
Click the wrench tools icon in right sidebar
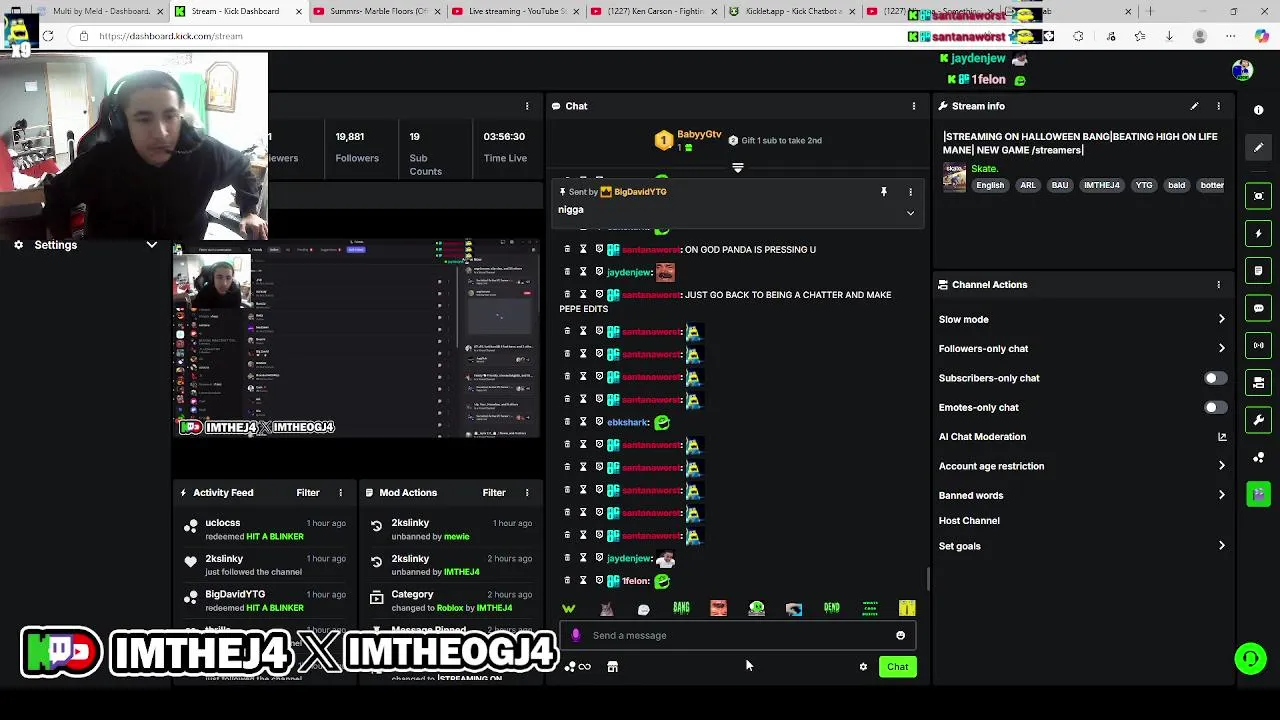tap(1259, 420)
